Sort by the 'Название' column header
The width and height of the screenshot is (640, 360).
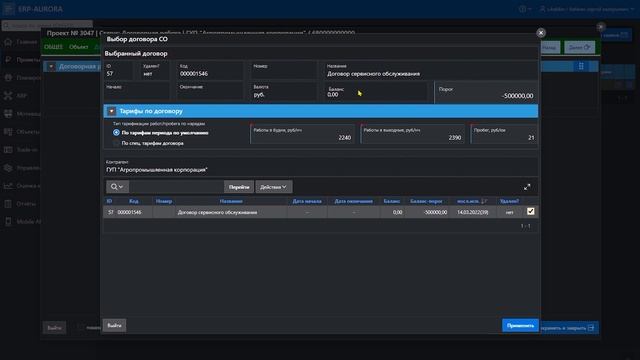tap(231, 201)
